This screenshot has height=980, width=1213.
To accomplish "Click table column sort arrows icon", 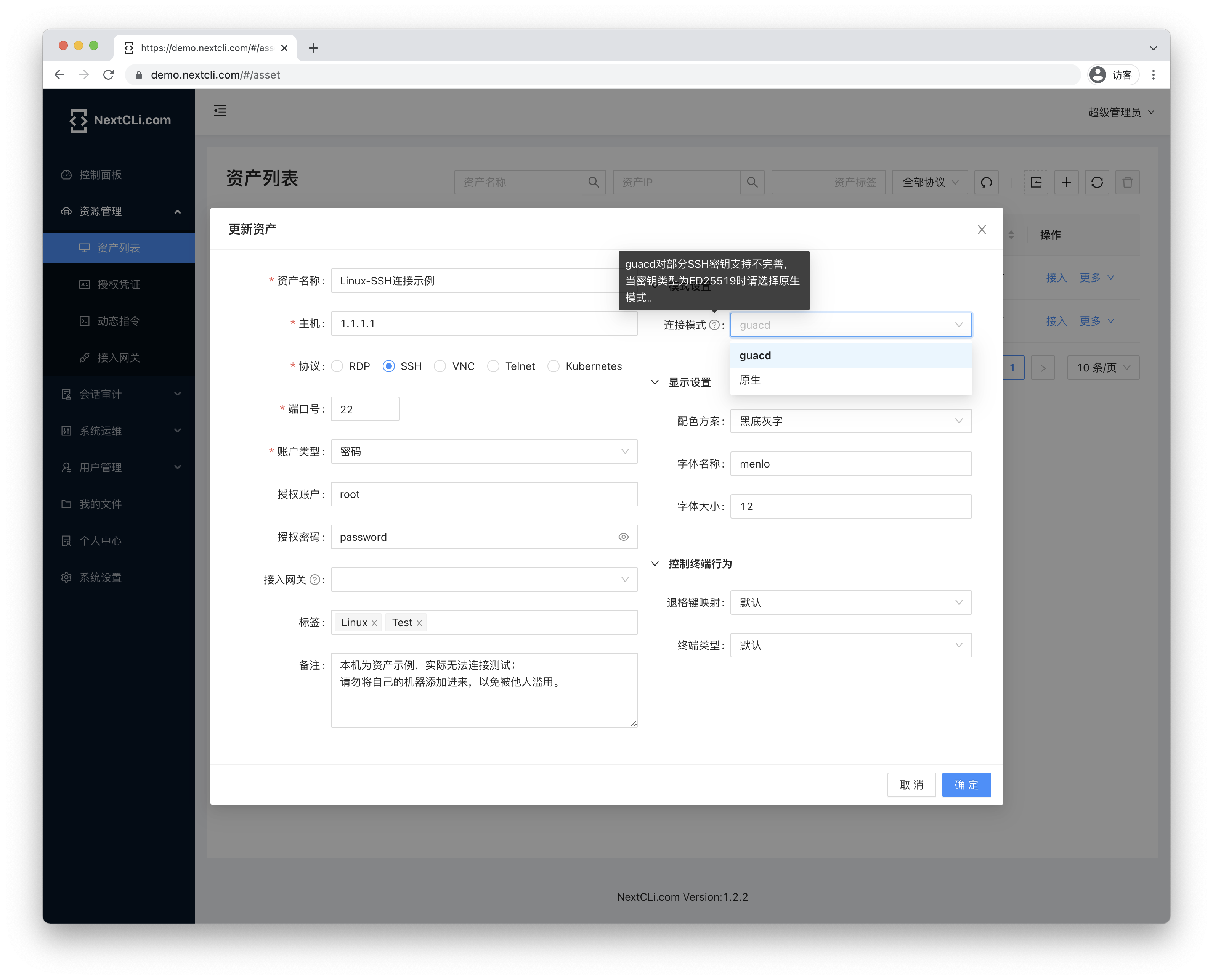I will point(1011,235).
